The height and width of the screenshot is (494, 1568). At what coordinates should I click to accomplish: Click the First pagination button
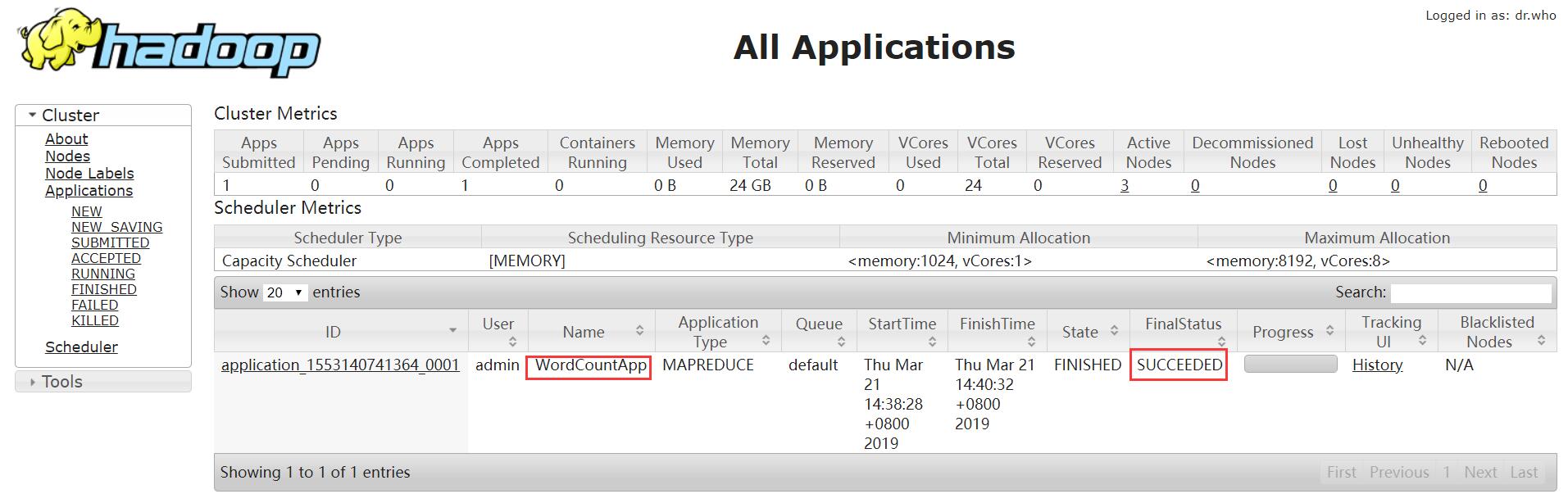tap(1341, 473)
